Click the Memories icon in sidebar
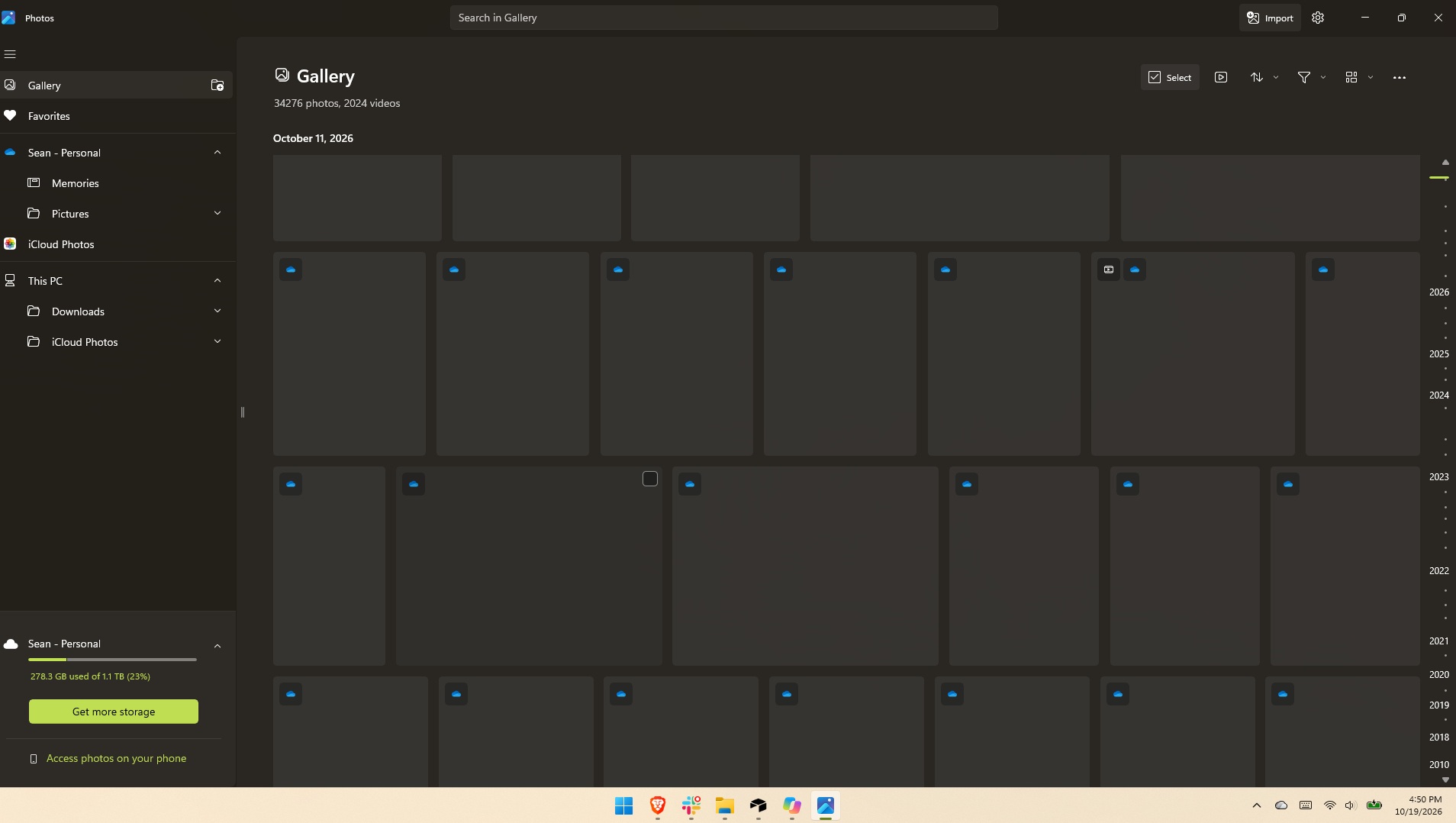This screenshot has width=1456, height=823. pyautogui.click(x=34, y=183)
